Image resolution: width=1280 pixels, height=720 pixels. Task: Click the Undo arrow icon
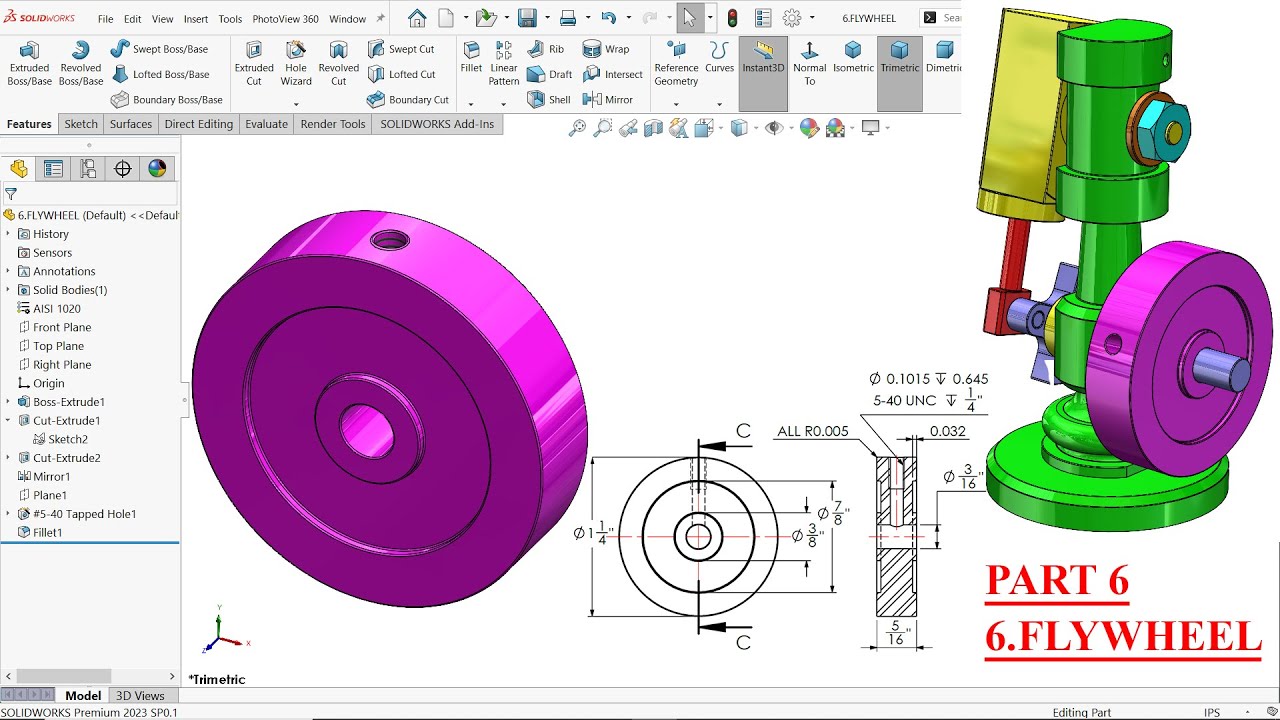tap(608, 18)
